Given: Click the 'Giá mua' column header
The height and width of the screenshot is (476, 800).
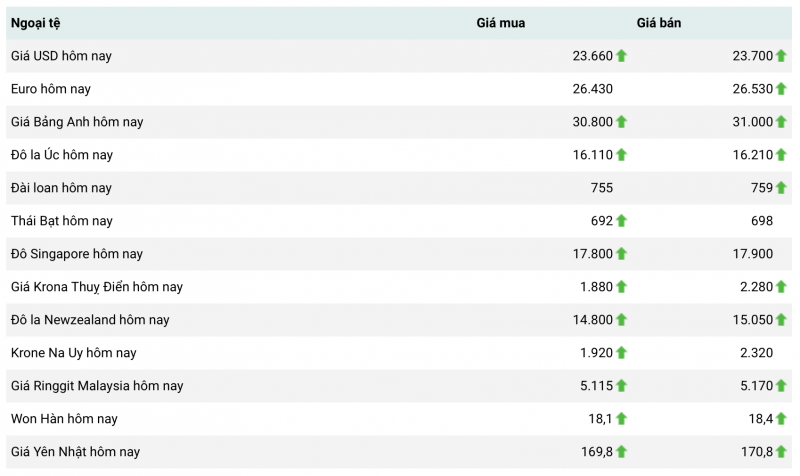Looking at the screenshot, I should point(500,23).
